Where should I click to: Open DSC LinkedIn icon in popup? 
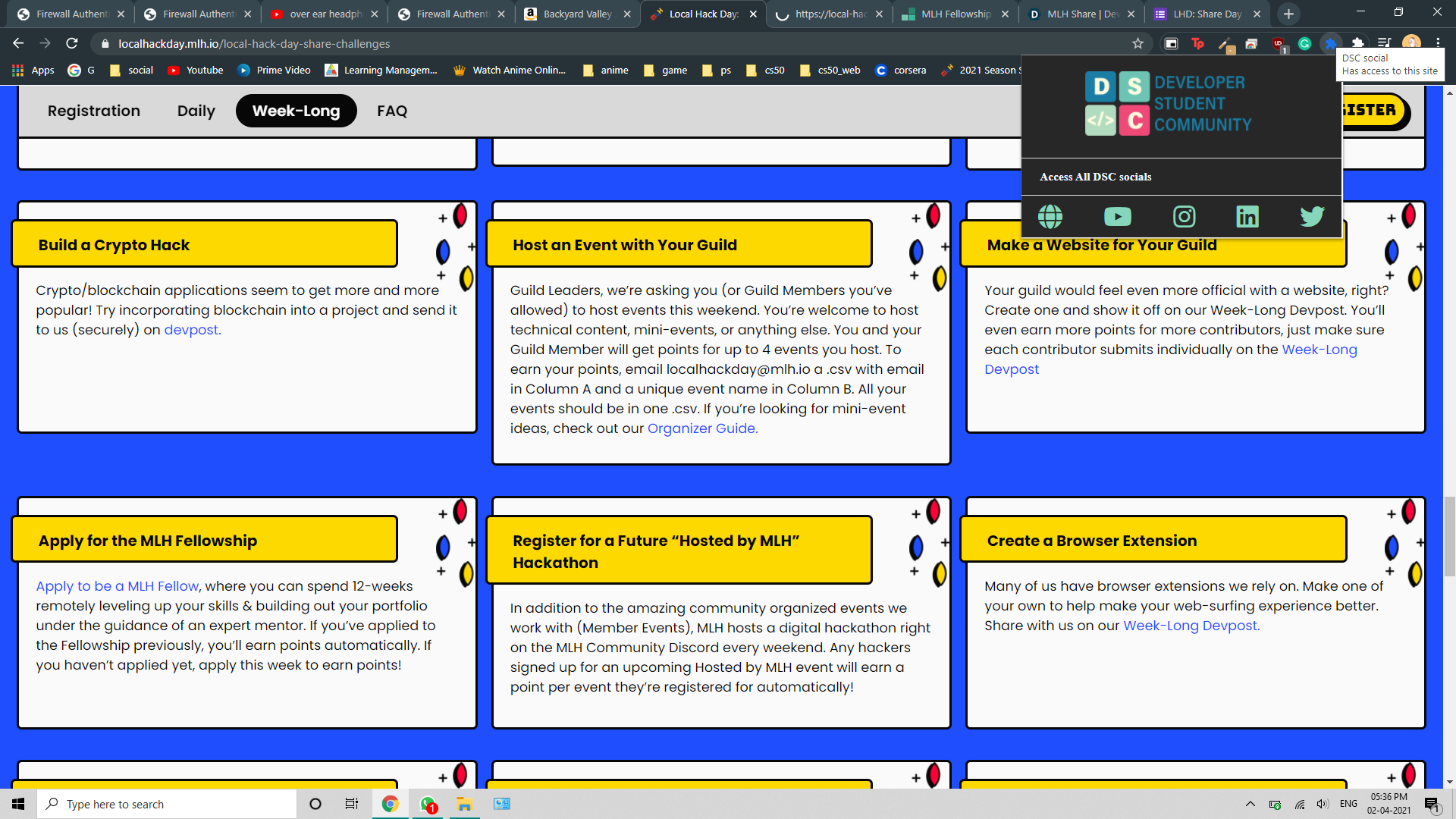click(1247, 217)
